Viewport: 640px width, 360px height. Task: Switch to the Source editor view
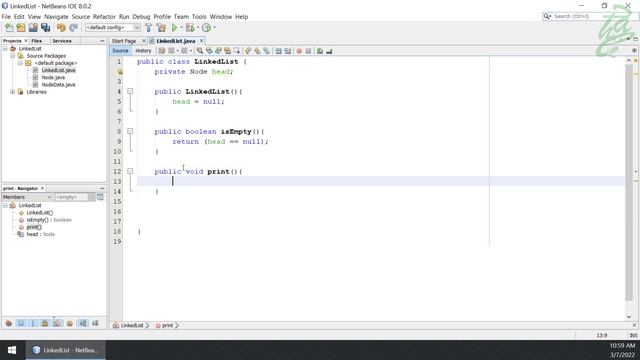120,51
